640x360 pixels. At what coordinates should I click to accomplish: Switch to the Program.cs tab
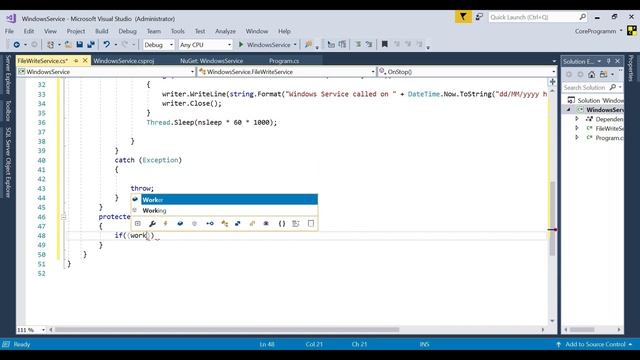pyautogui.click(x=284, y=61)
